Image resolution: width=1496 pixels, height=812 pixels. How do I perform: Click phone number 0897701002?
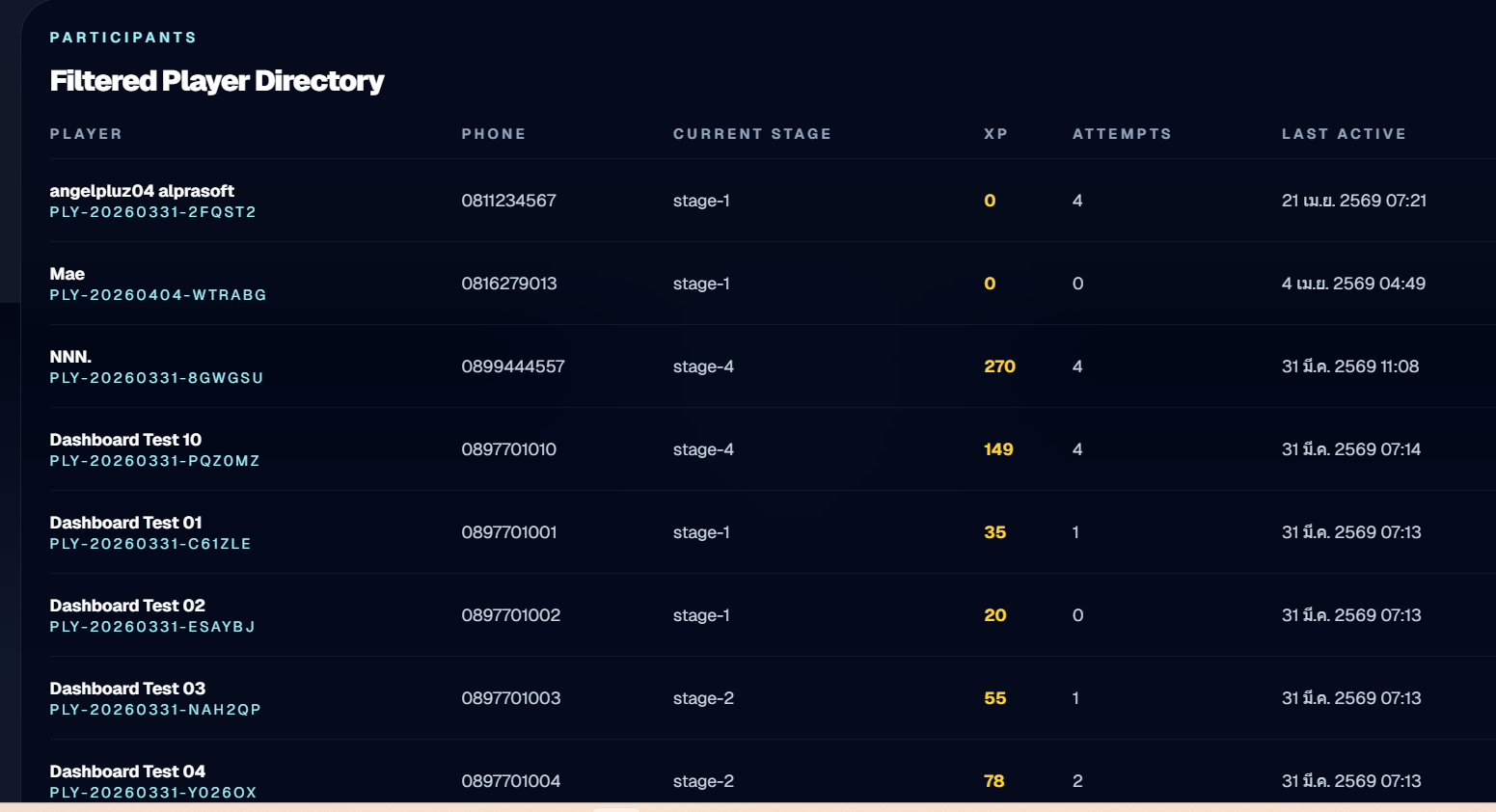pos(511,615)
